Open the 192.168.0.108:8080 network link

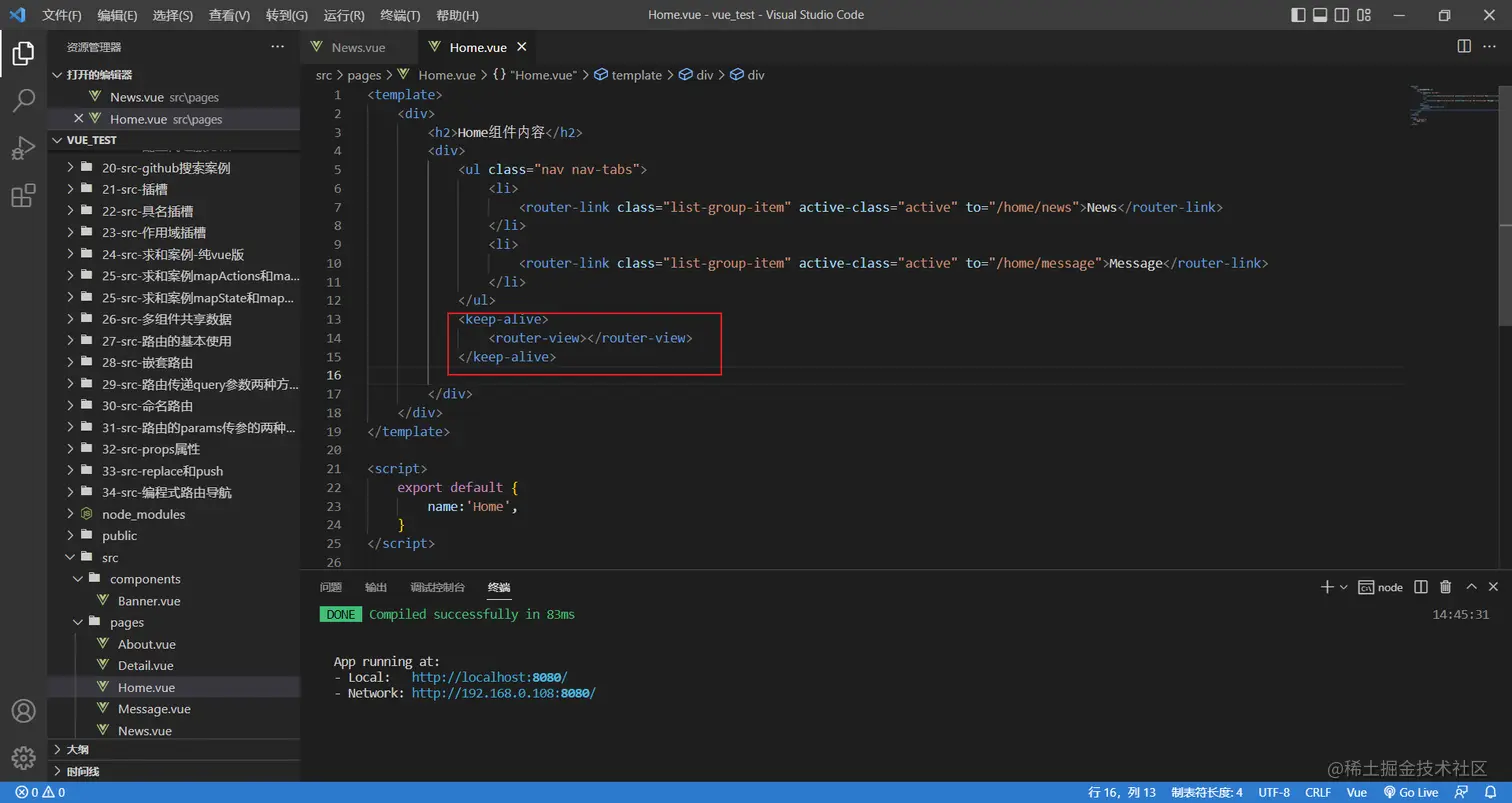pyautogui.click(x=503, y=693)
